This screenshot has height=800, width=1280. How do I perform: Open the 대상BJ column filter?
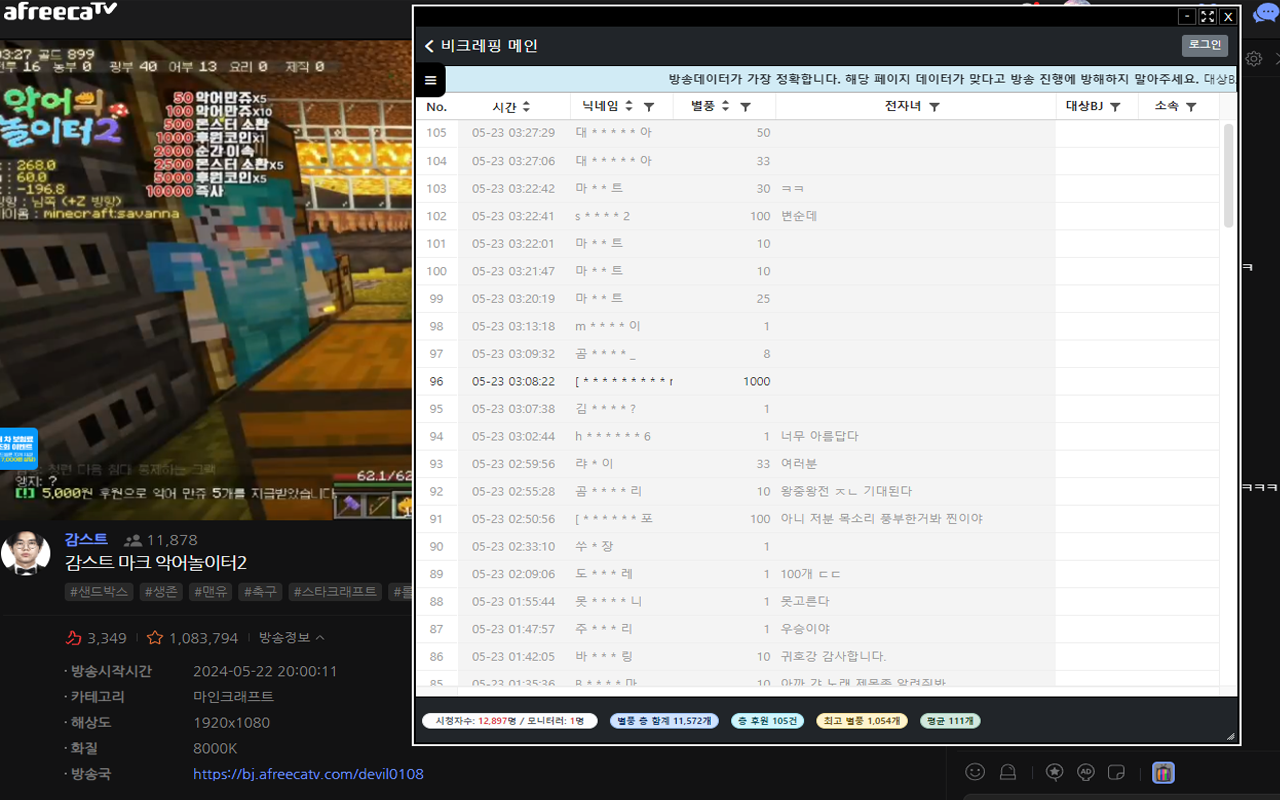coord(1115,107)
